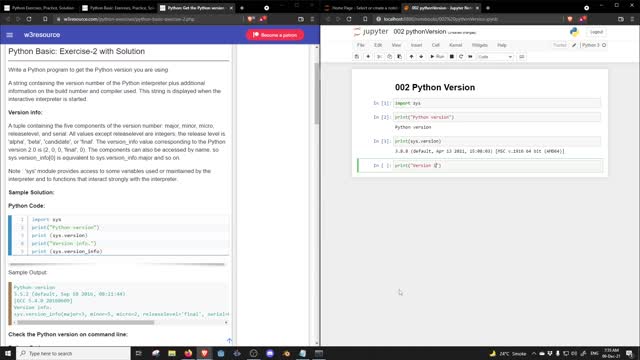The height and width of the screenshot is (360, 640).
Task: Select the print(sys.version) code cell
Action: (x=497, y=141)
